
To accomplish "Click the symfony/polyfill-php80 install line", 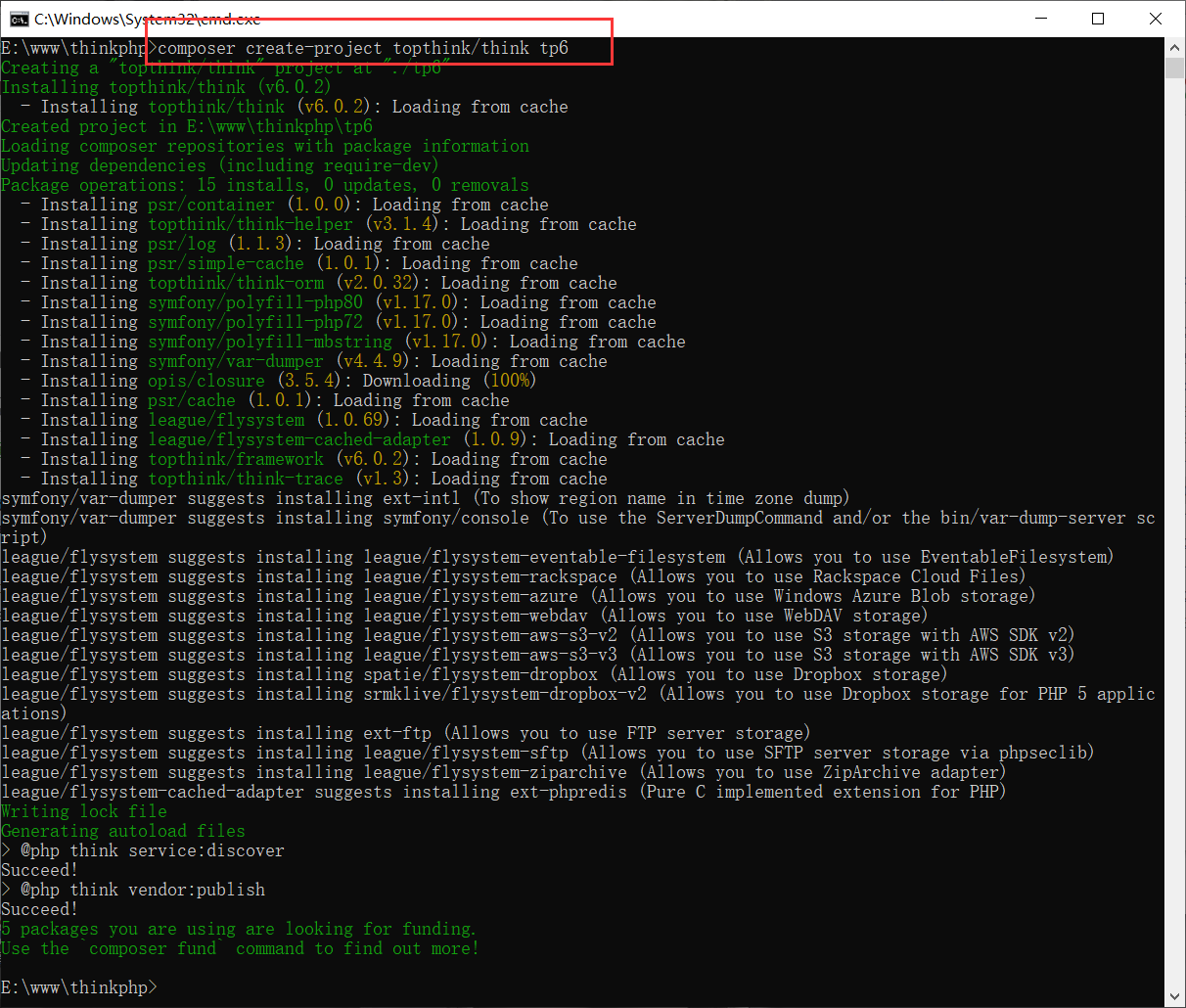I will click(x=339, y=302).
